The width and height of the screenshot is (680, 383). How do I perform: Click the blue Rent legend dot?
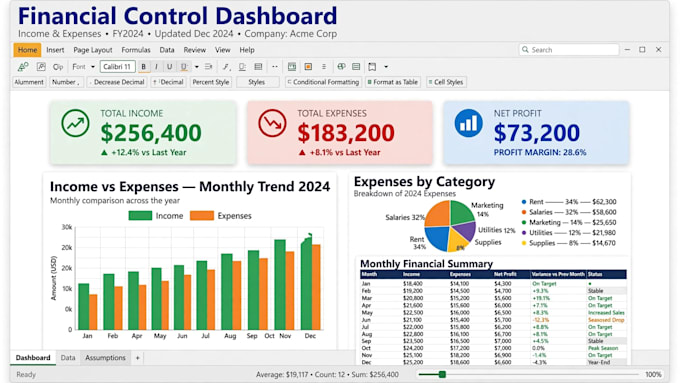coord(524,202)
